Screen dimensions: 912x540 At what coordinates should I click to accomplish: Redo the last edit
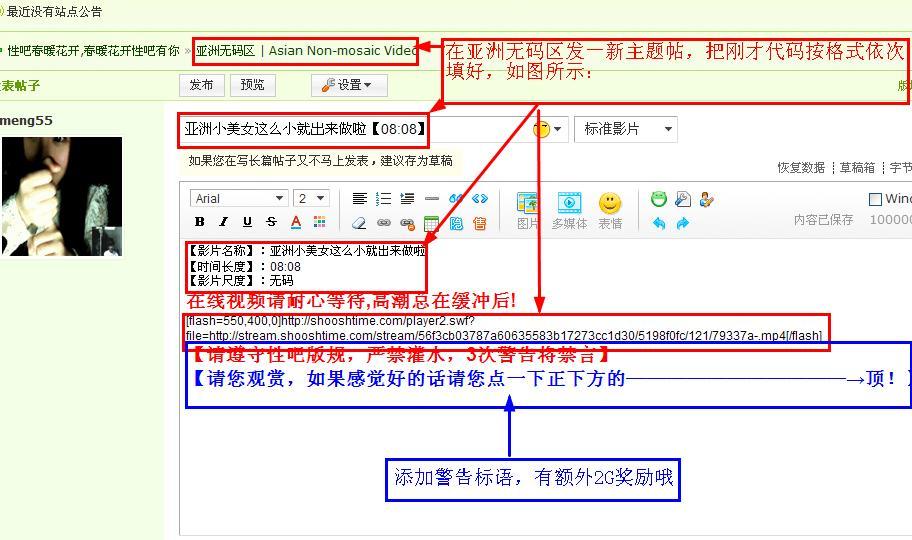tap(683, 223)
